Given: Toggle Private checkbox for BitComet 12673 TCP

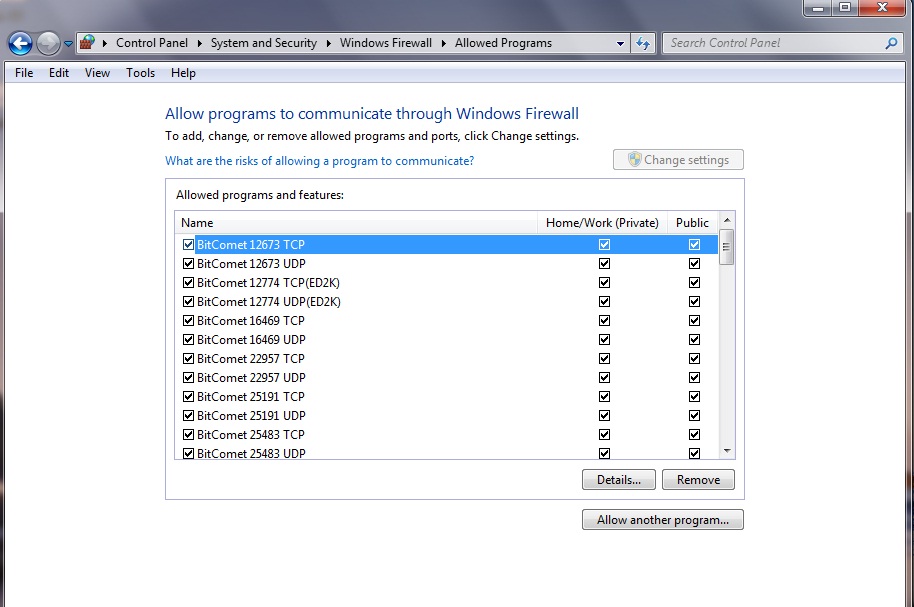Looking at the screenshot, I should (604, 244).
